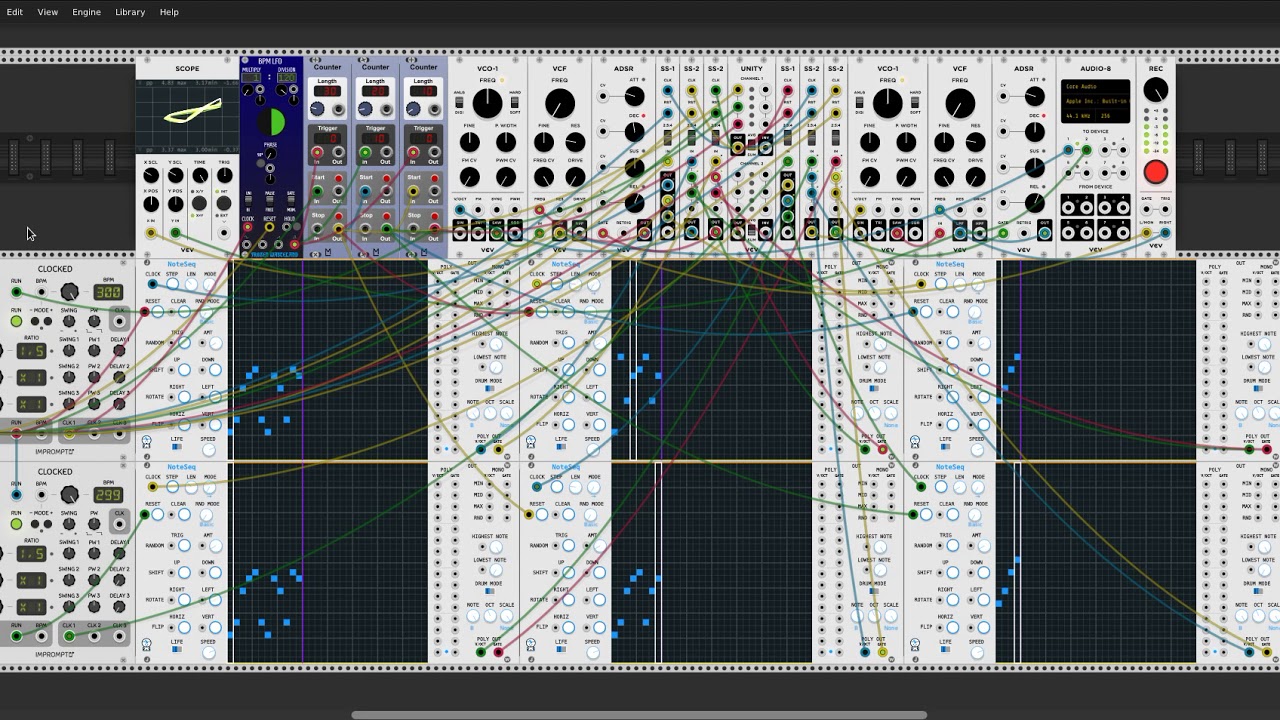Click the SQR output jack on left VCO-1

[x=515, y=233]
